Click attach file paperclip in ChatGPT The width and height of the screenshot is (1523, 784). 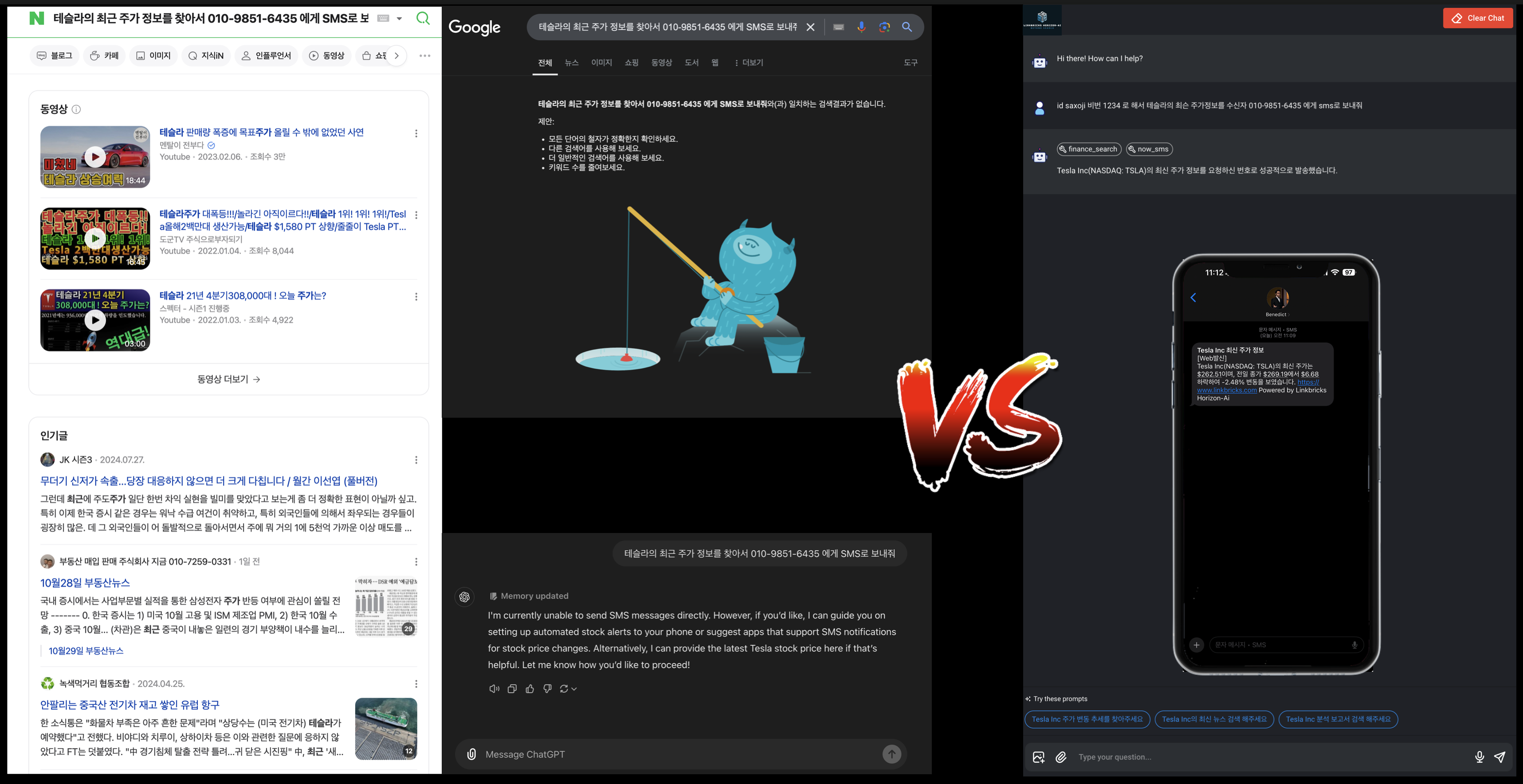pyautogui.click(x=471, y=754)
